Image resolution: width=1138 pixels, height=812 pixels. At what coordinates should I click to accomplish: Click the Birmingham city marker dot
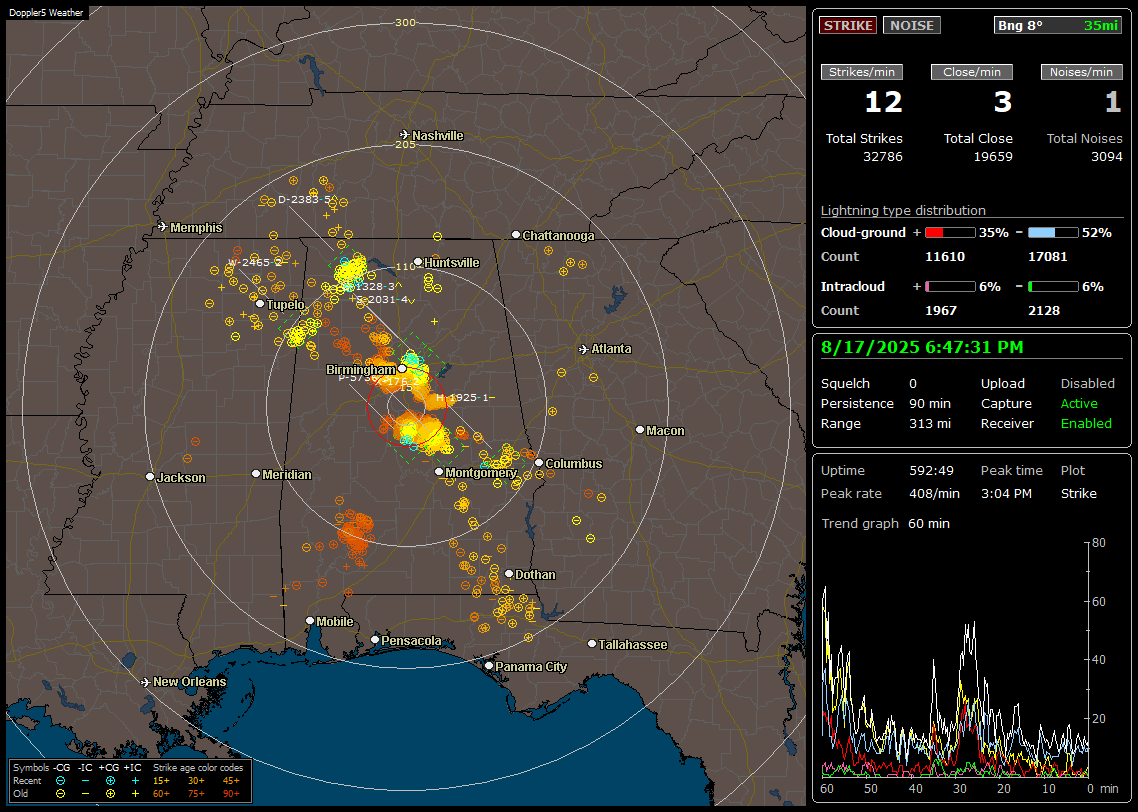402,369
